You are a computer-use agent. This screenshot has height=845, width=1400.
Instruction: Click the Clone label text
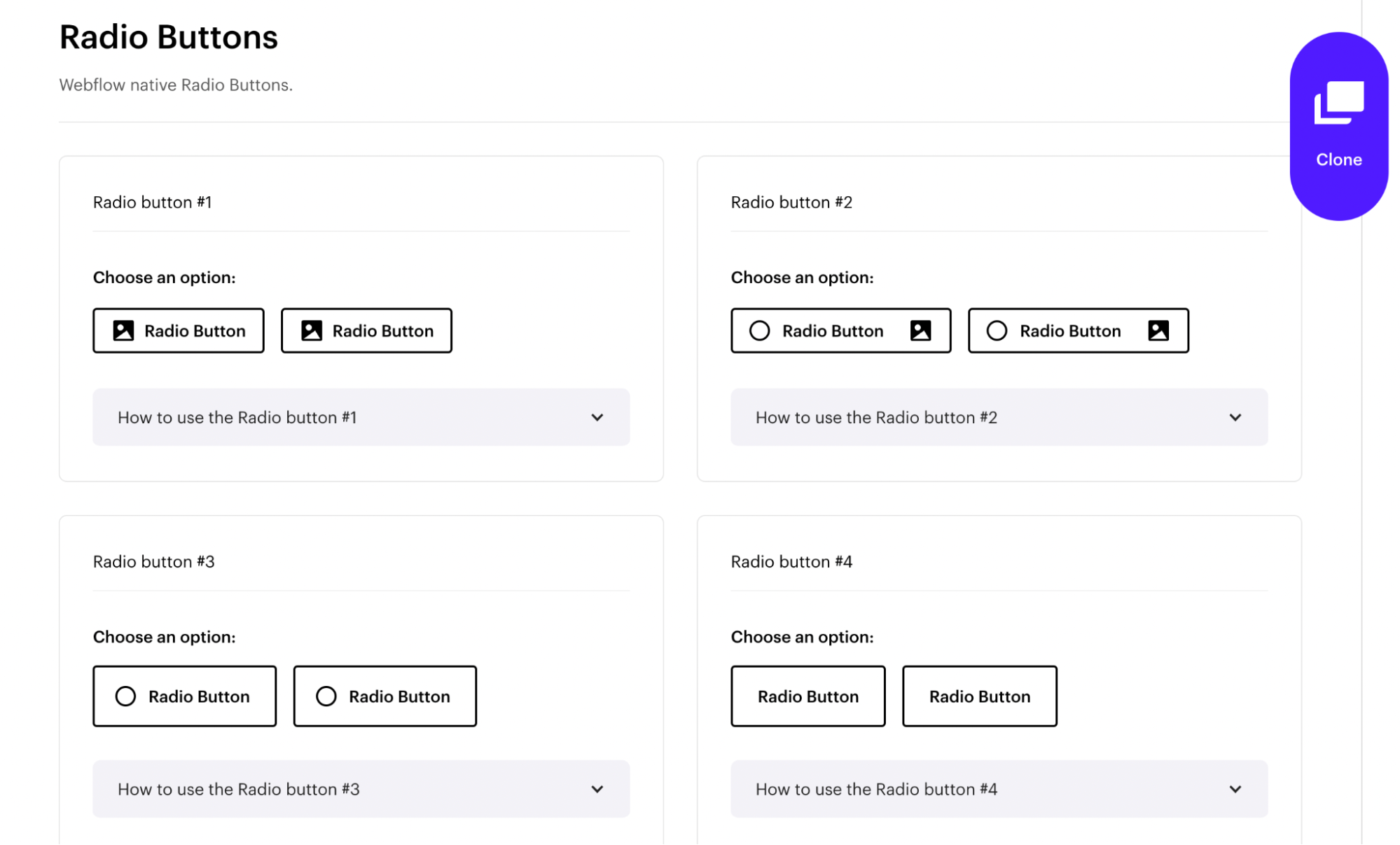pyautogui.click(x=1338, y=160)
